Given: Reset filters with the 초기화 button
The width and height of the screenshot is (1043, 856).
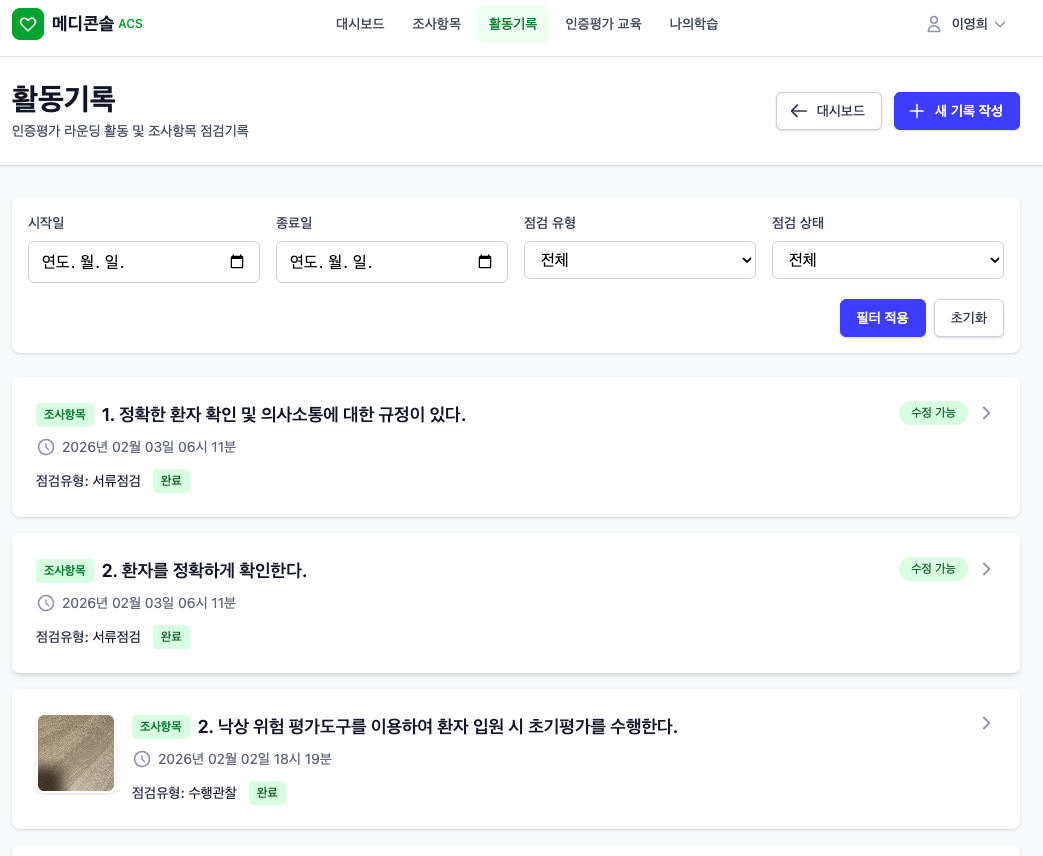Looking at the screenshot, I should coord(968,318).
